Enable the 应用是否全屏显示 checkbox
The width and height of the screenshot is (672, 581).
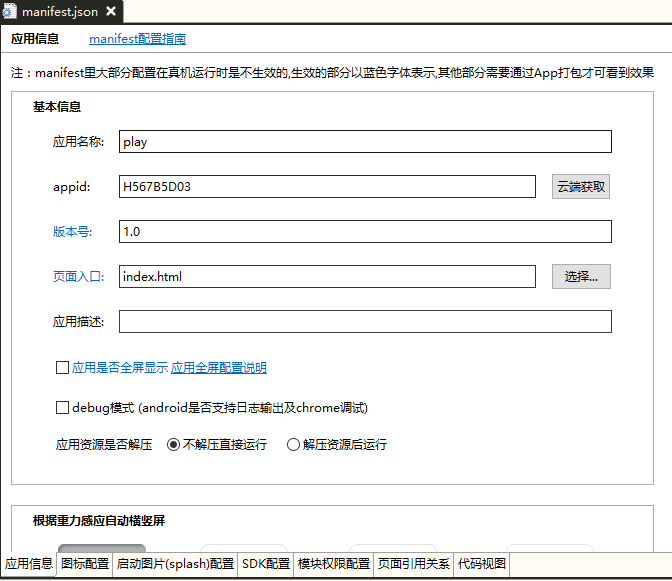pos(63,368)
